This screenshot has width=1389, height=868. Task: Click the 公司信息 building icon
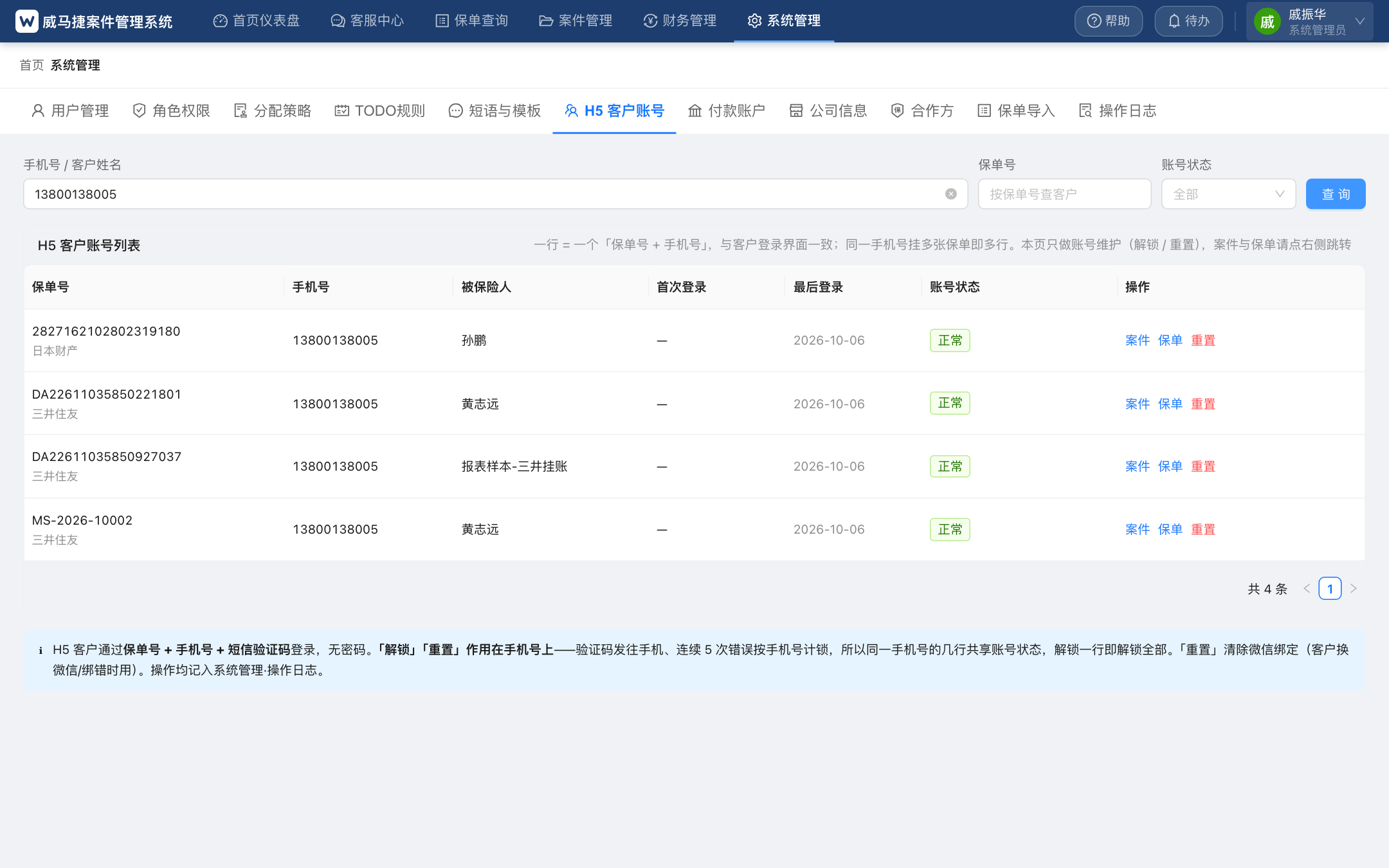[796, 111]
